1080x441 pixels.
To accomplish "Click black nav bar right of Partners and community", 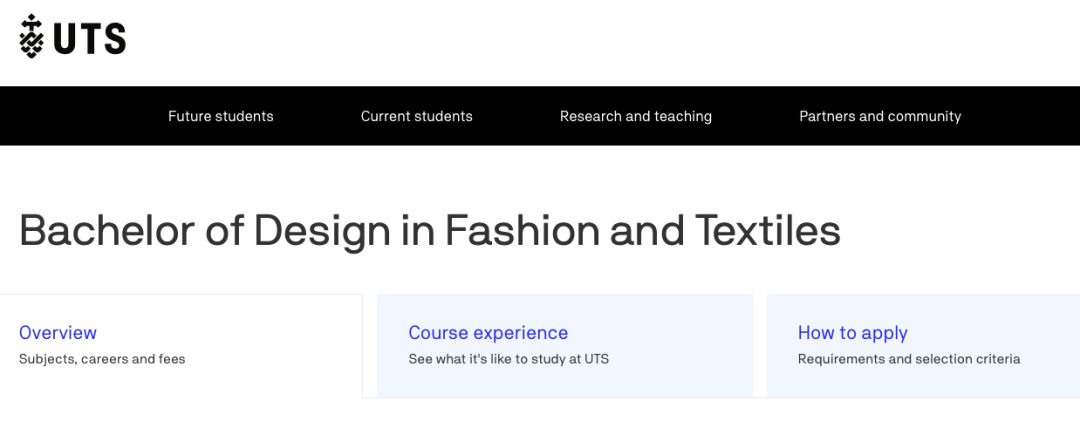I will click(1020, 116).
